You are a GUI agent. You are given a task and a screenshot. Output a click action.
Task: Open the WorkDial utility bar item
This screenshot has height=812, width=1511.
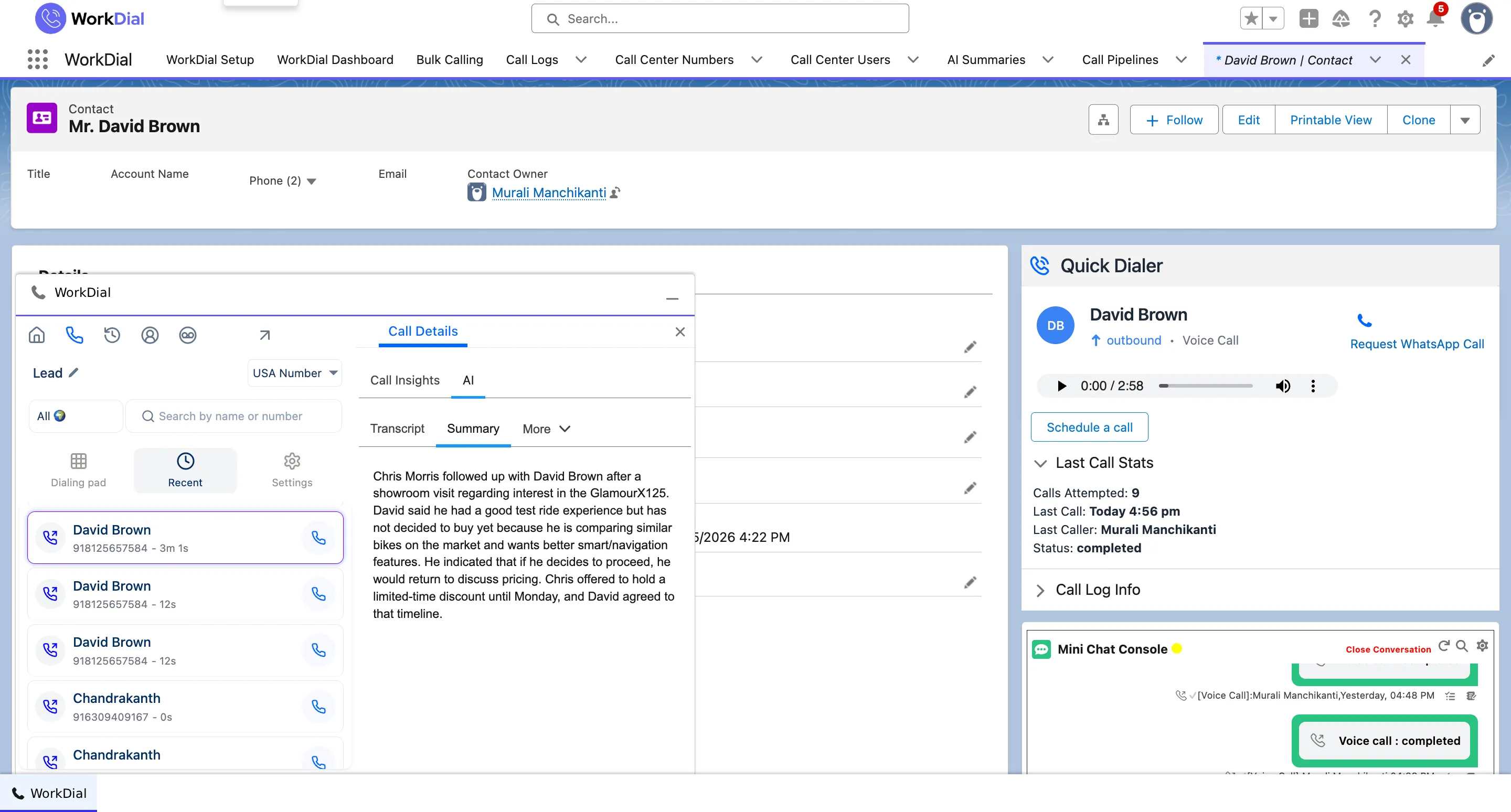coord(49,793)
